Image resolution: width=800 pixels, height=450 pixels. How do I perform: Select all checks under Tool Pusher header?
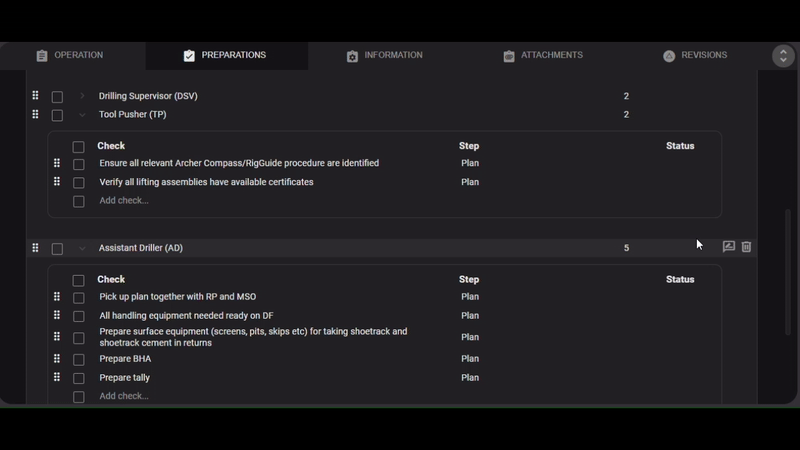79,147
